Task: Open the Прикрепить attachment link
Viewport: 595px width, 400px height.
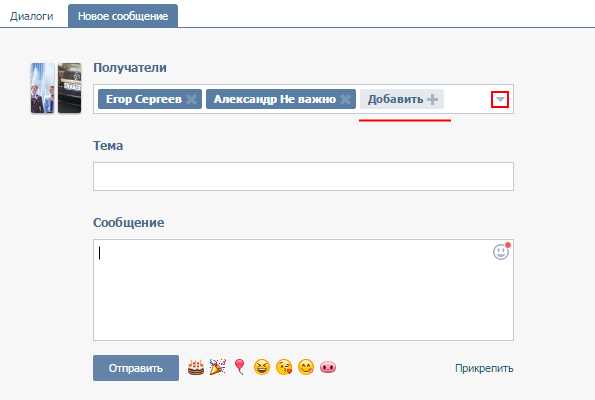Action: [x=484, y=368]
